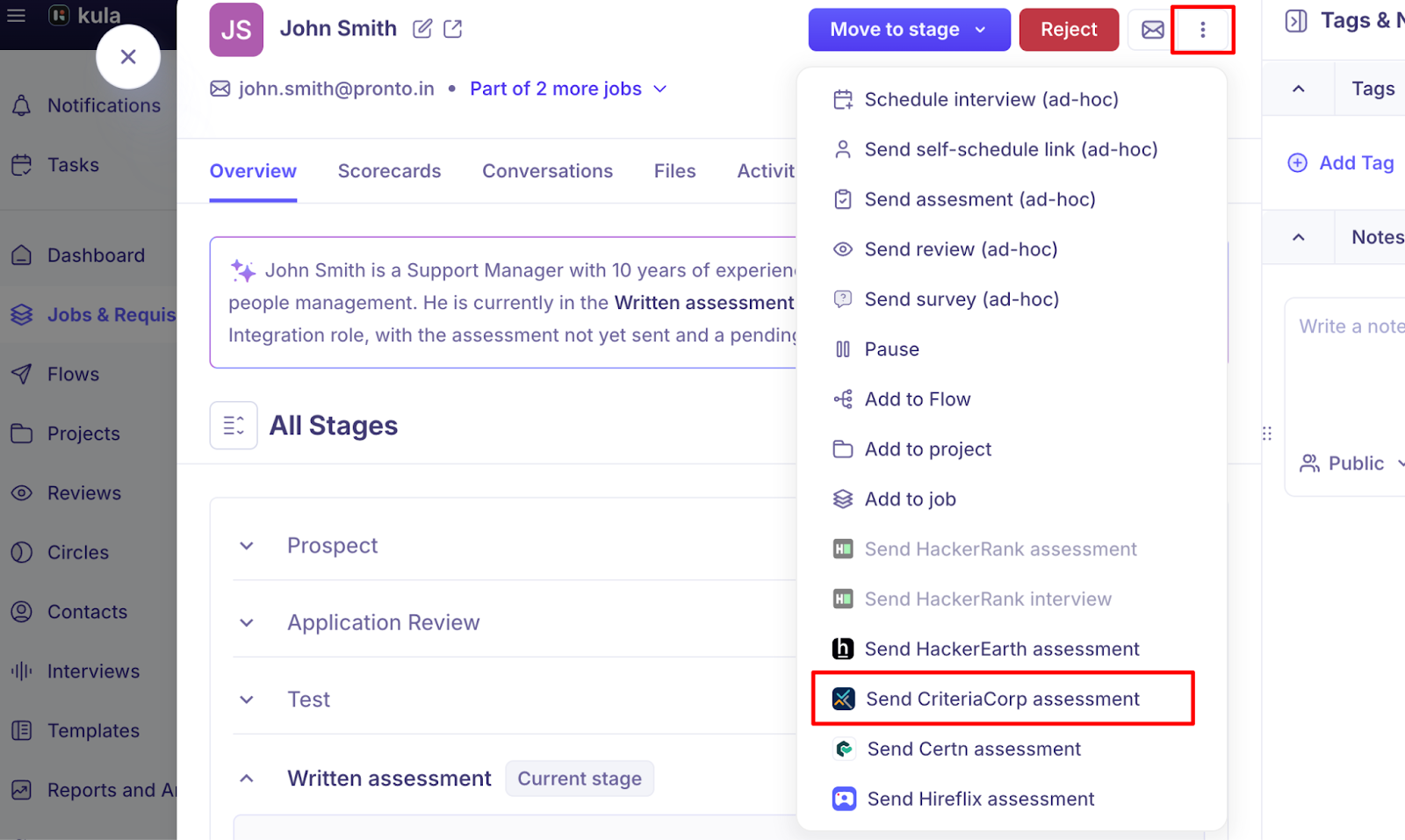Screen dimensions: 1405x840
Task: Collapse the Tags section chevron
Action: (x=1299, y=89)
